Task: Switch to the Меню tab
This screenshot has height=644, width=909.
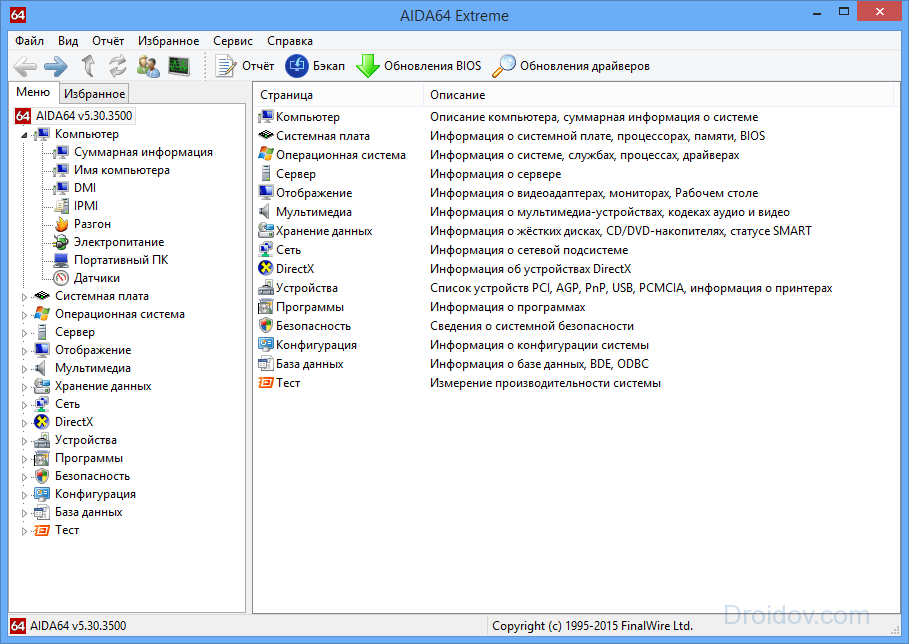Action: 33,92
